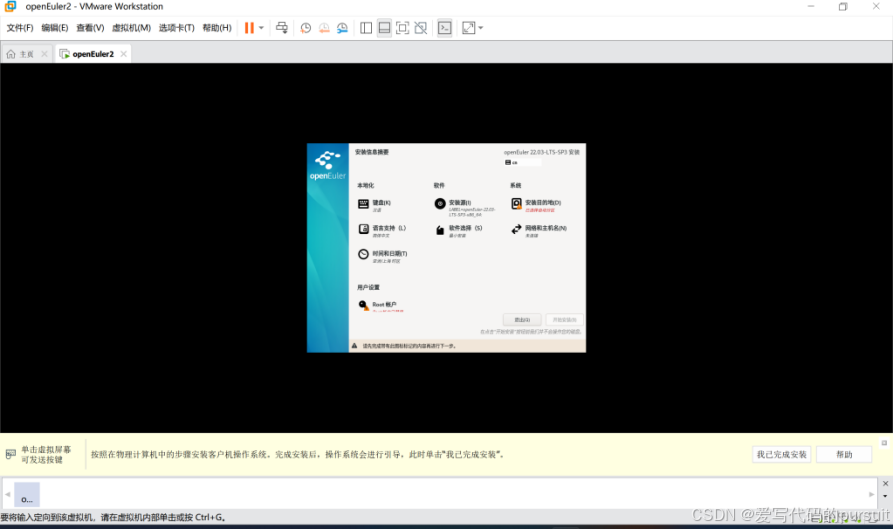Click the small square button in yellow bar corner
Screen dimensions: 894x530
coord(884,443)
